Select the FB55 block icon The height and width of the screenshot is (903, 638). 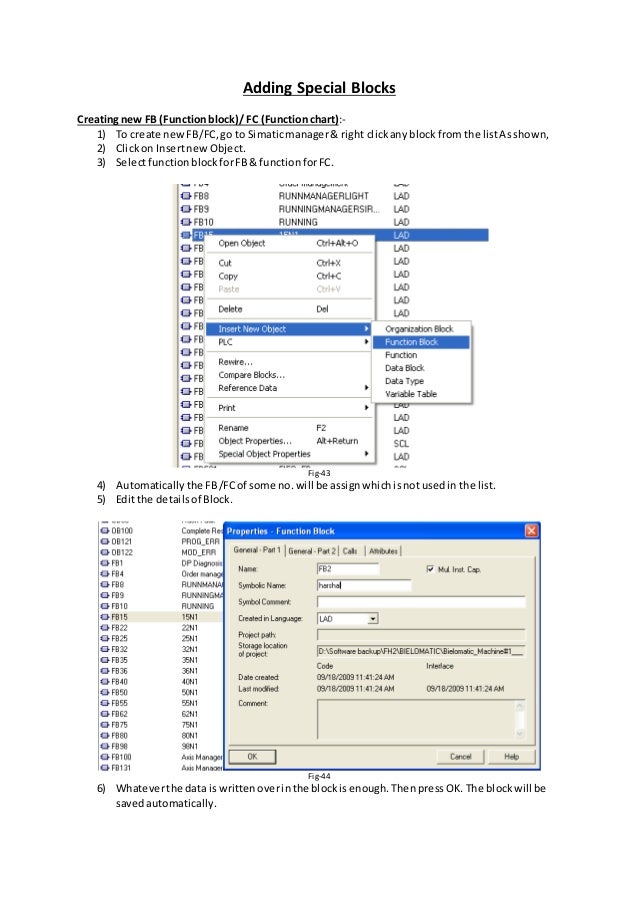(105, 703)
